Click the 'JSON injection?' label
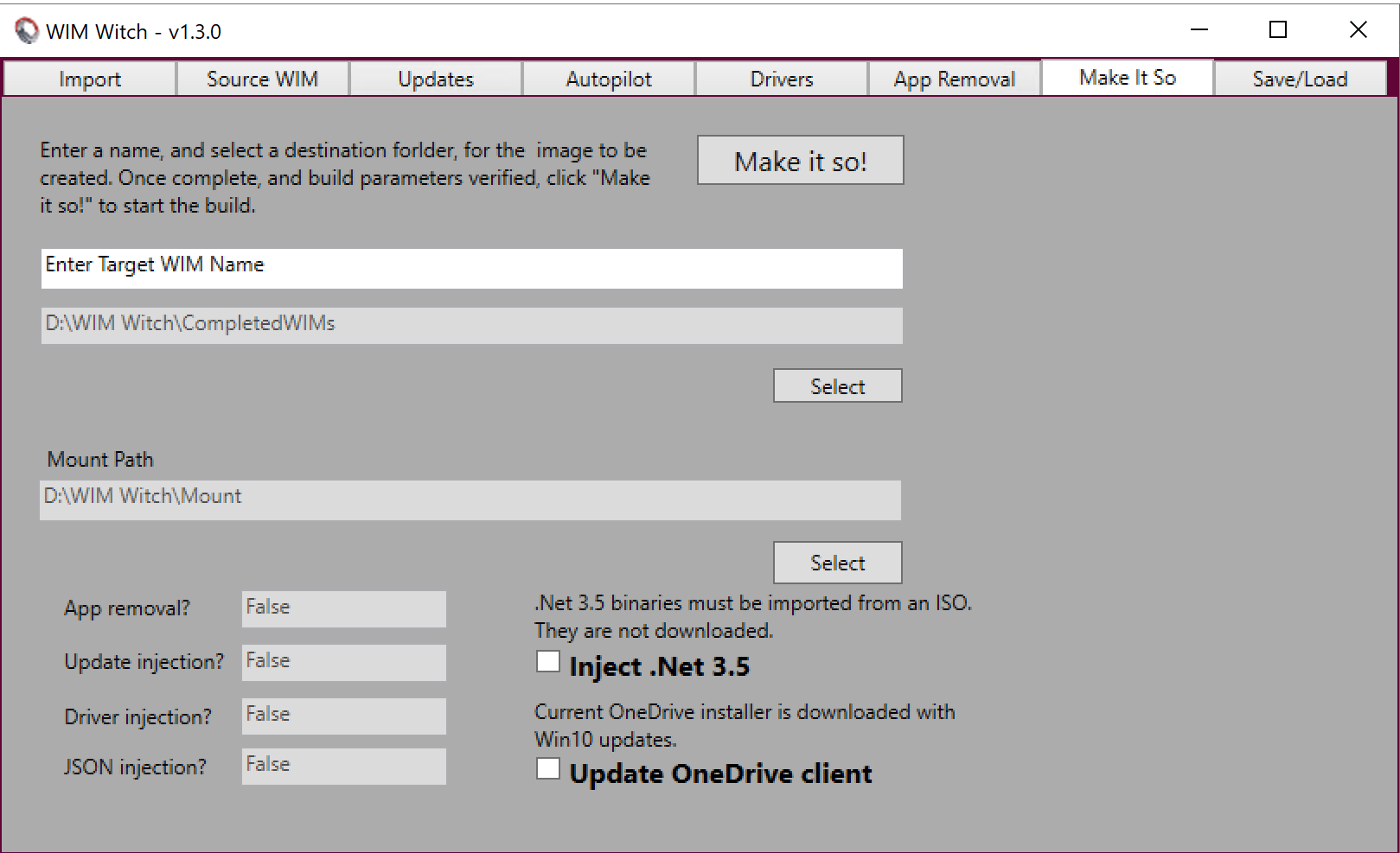Viewport: 1400px width, 853px height. point(136,767)
